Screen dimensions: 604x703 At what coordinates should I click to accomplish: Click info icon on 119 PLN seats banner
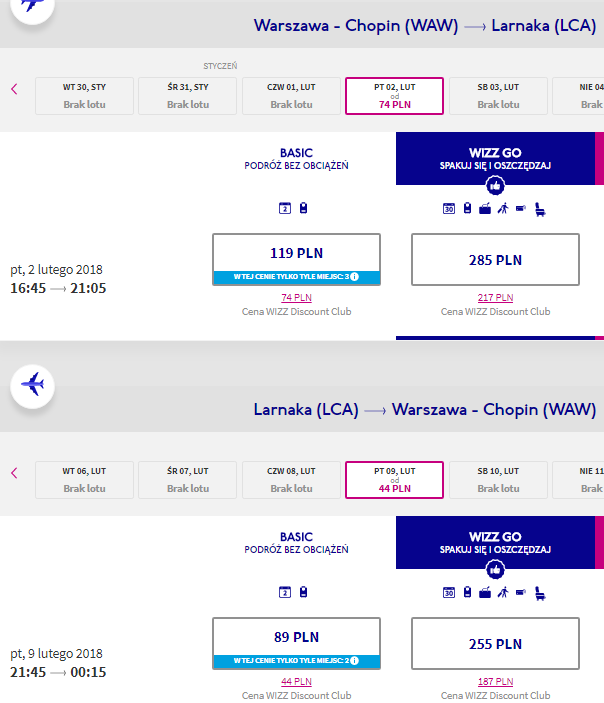(355, 277)
